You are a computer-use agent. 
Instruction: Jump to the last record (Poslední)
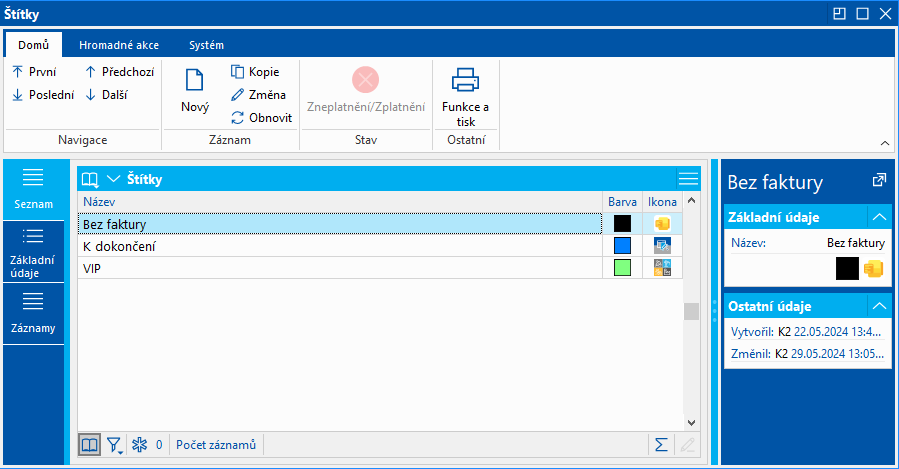[x=43, y=95]
